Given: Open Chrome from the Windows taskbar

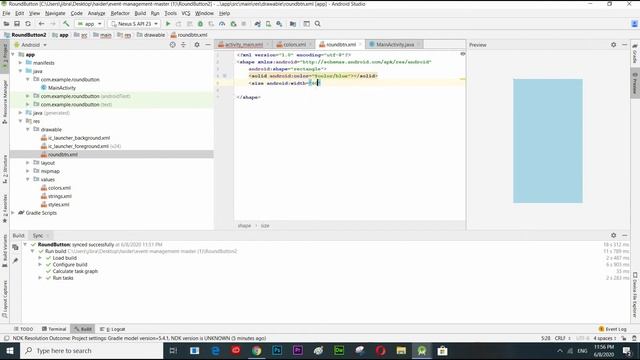Looking at the screenshot, I should pyautogui.click(x=256, y=351).
